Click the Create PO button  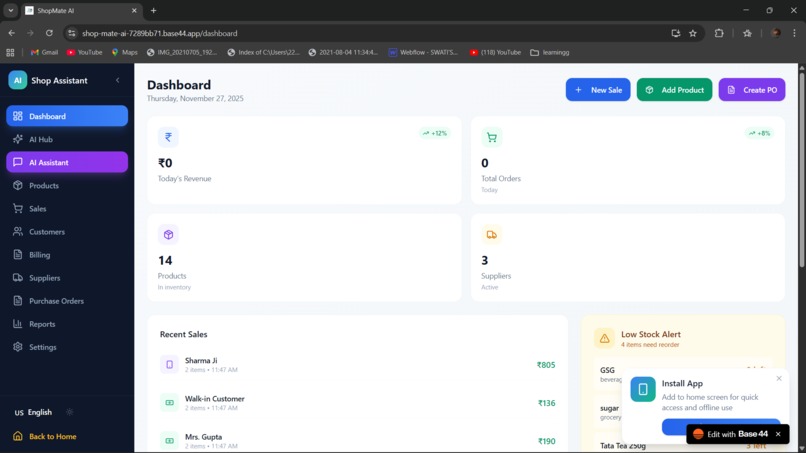pyautogui.click(x=752, y=89)
